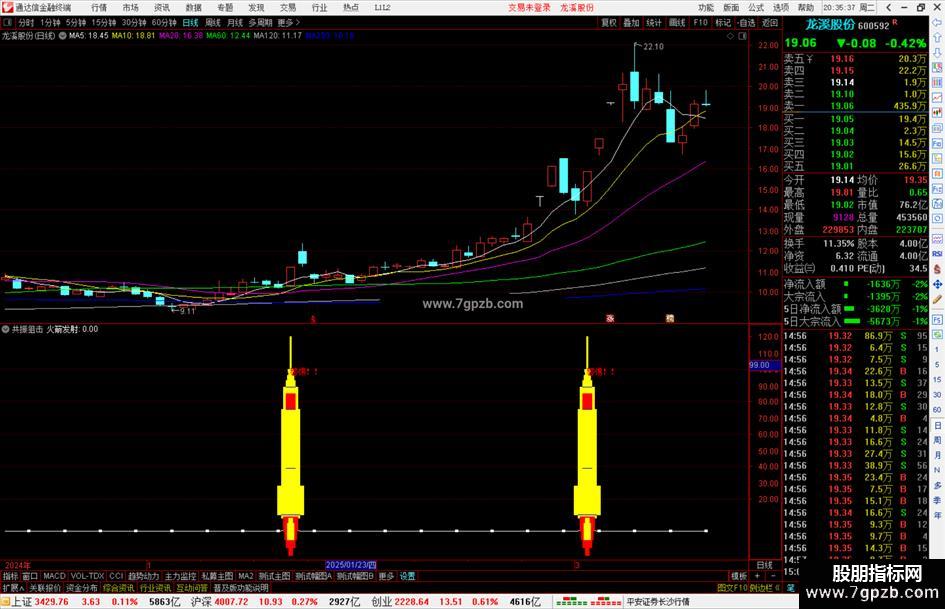The height and width of the screenshot is (609, 945).
Task: Click the F10 button in toolbar
Action: (x=700, y=22)
